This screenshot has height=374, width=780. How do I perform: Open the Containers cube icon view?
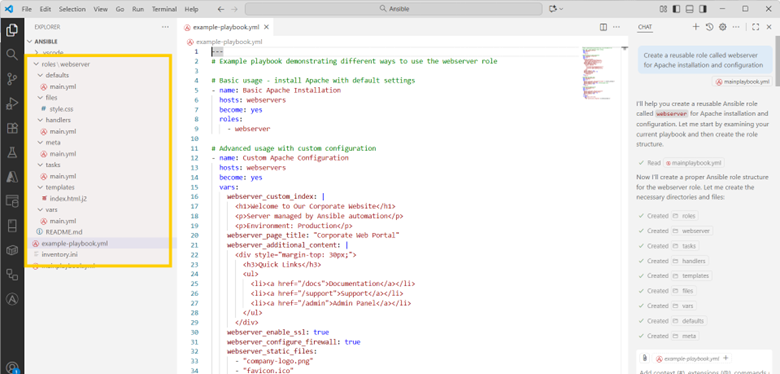[x=12, y=250]
